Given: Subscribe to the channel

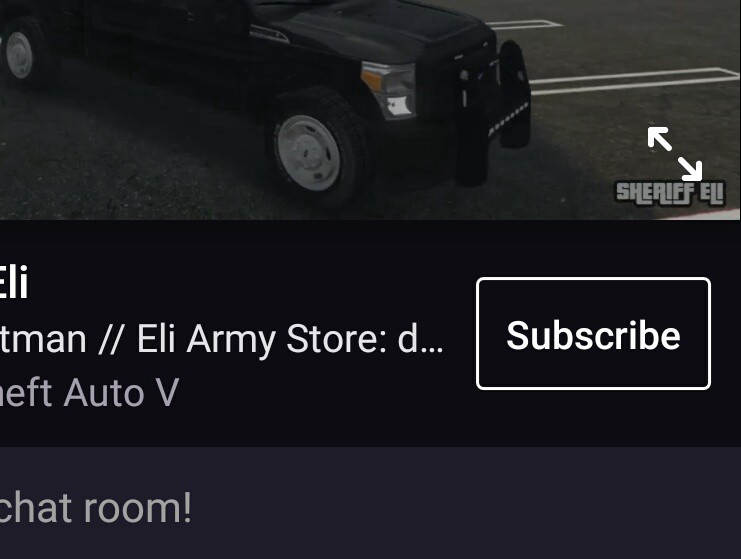Looking at the screenshot, I should tap(594, 334).
